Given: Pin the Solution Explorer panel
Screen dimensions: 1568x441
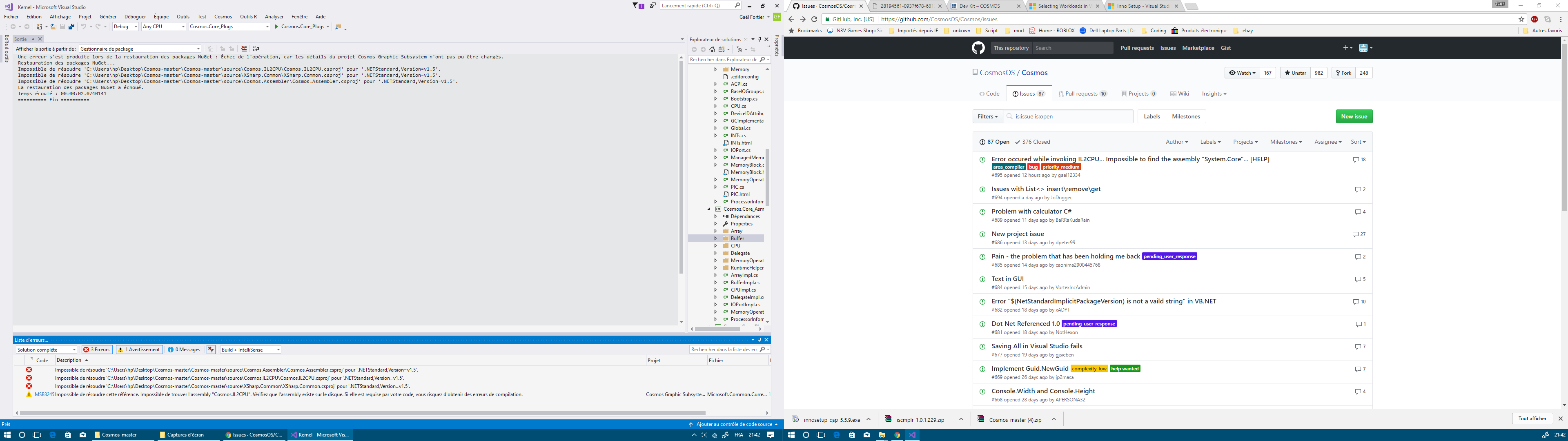Looking at the screenshot, I should click(759, 40).
